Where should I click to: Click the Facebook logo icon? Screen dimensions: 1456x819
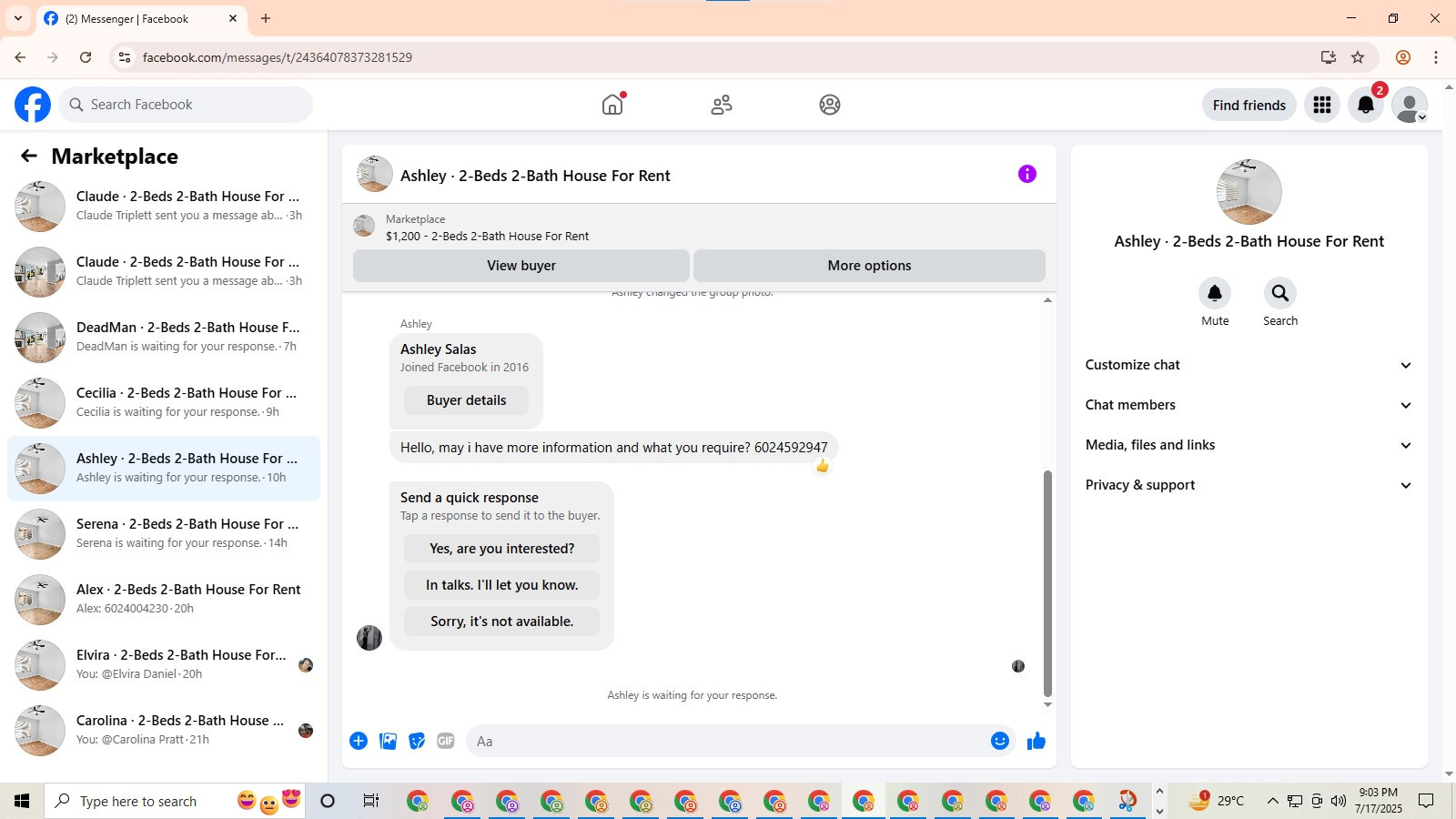pyautogui.click(x=33, y=105)
